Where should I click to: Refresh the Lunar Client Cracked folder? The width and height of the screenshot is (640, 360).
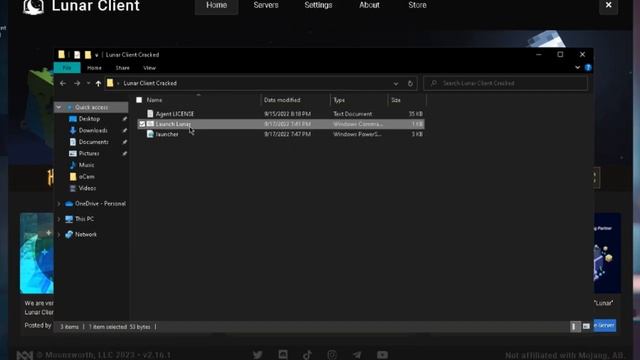pyautogui.click(x=410, y=84)
